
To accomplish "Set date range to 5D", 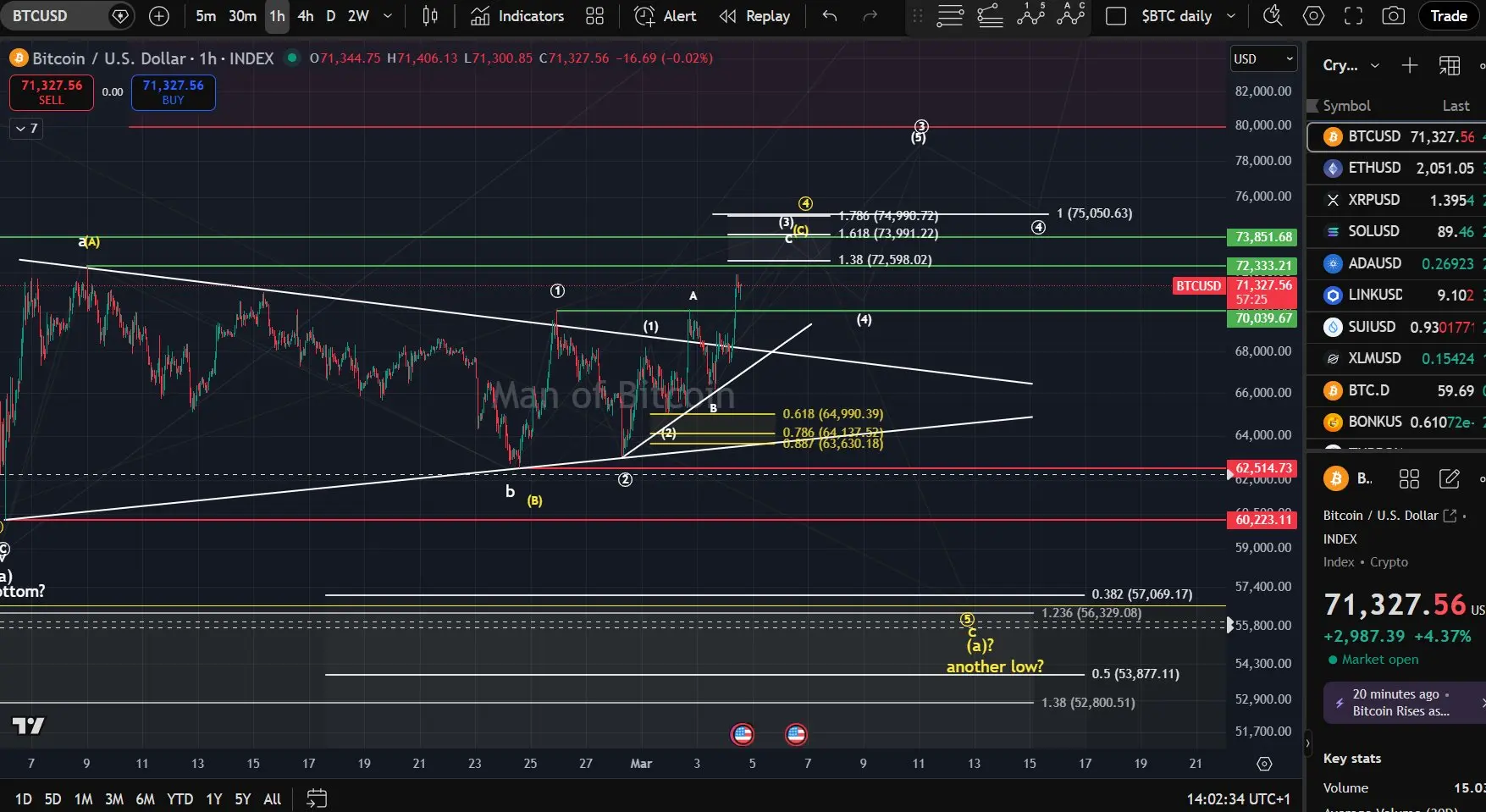I will click(52, 798).
